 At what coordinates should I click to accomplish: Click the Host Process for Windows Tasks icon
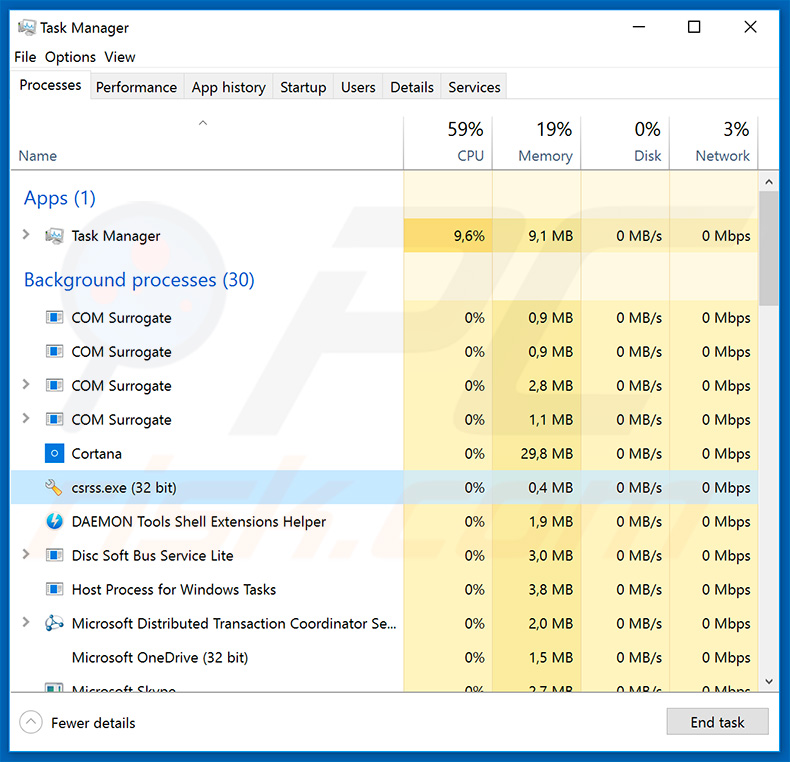54,590
